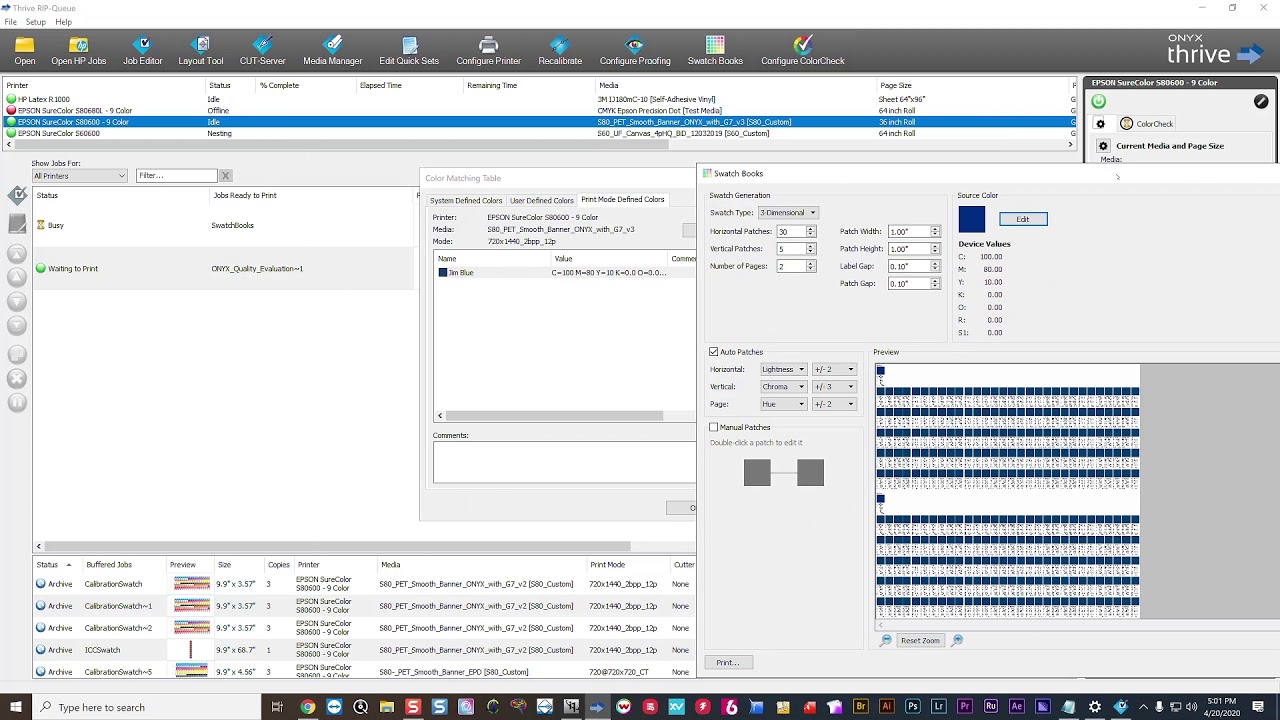Select EPSON SureColor S60600 printer row
1280x720 pixels.
tap(540, 133)
